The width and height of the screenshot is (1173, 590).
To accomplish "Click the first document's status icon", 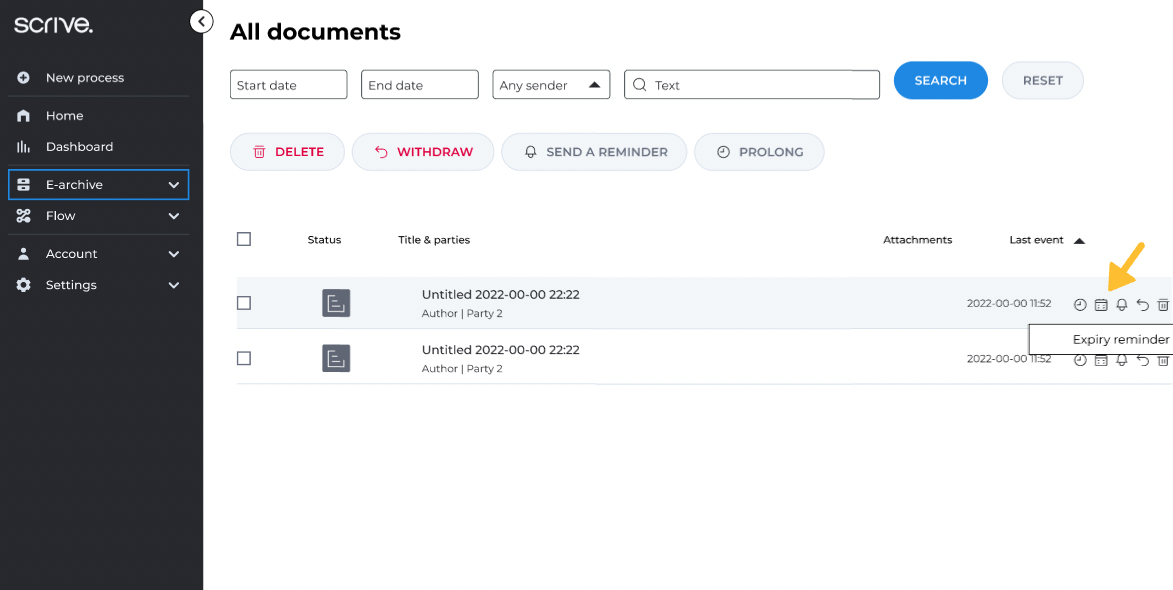I will pos(336,303).
